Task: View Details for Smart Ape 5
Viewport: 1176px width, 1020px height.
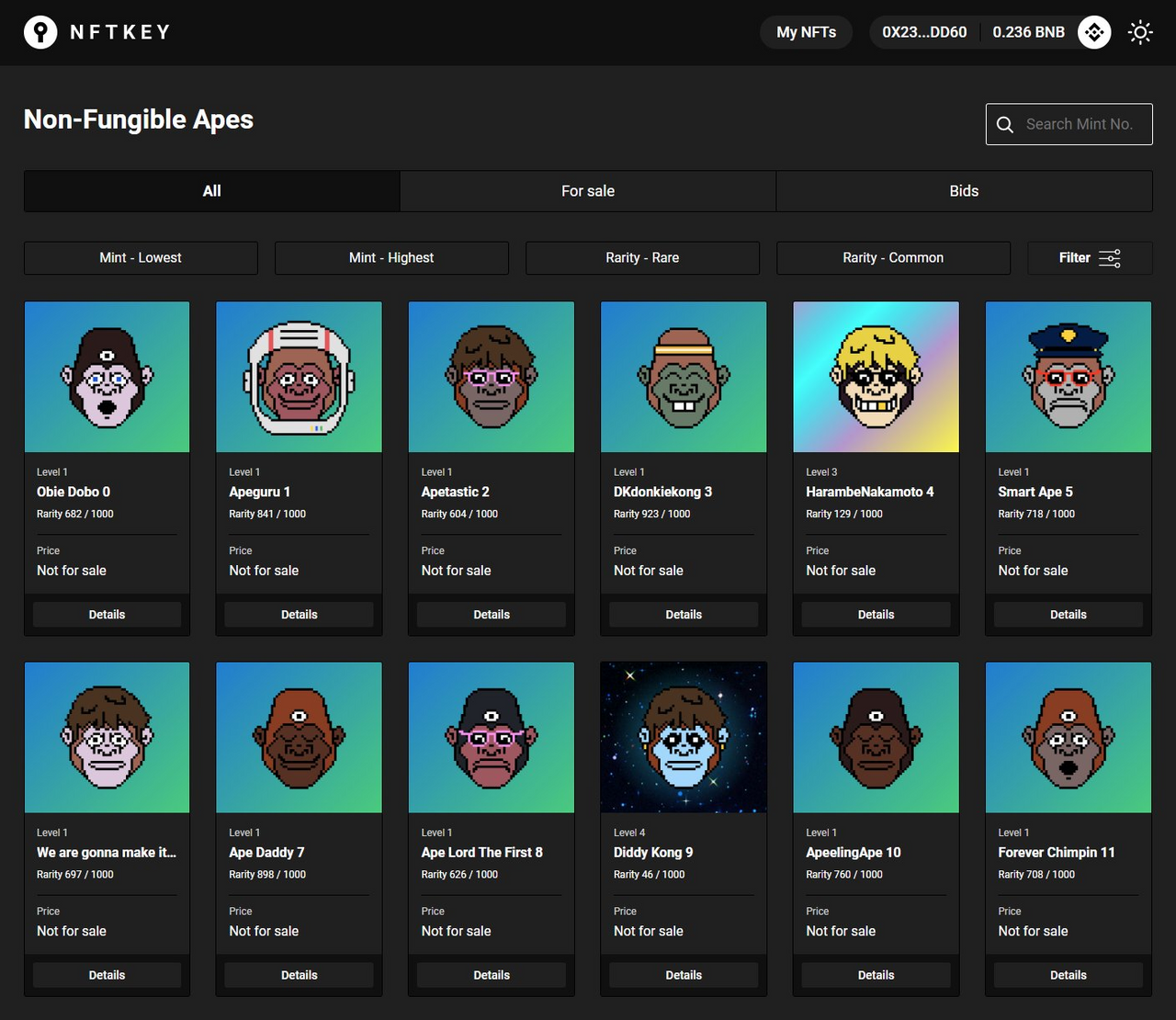Action: [1069, 615]
